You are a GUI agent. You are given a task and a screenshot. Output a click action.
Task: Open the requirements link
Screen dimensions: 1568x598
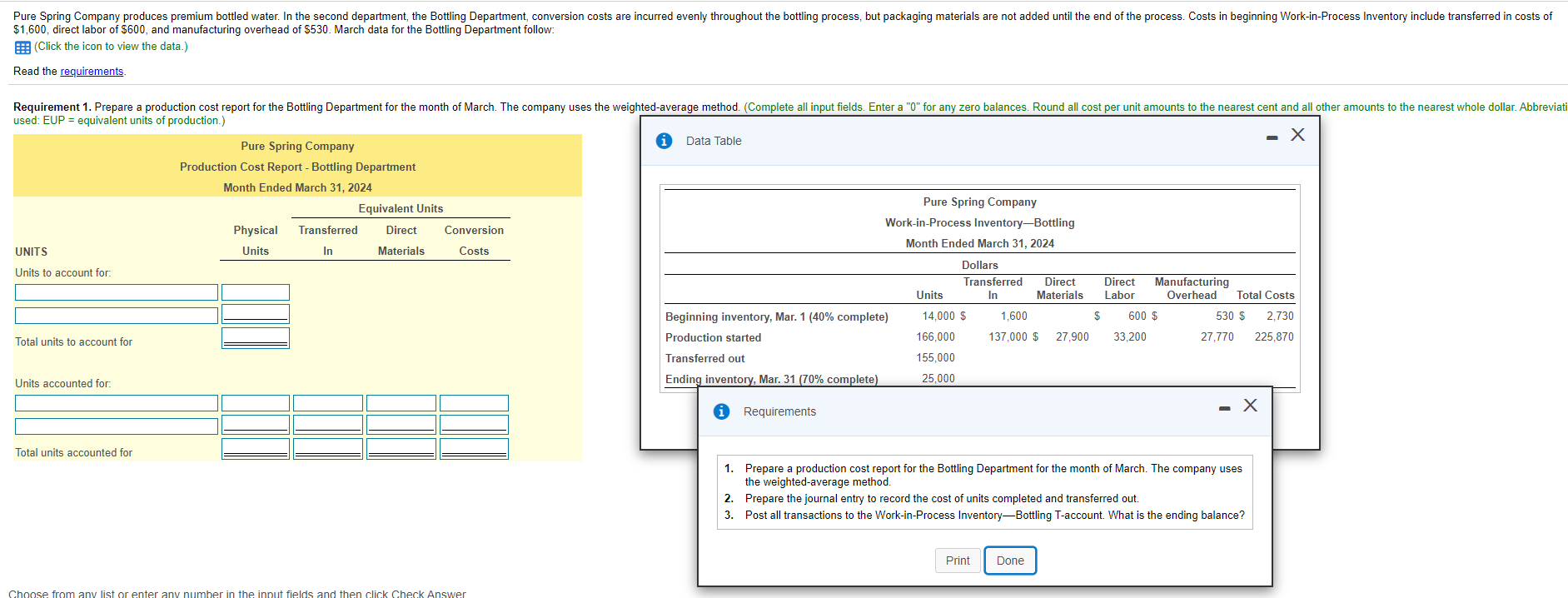click(x=92, y=72)
